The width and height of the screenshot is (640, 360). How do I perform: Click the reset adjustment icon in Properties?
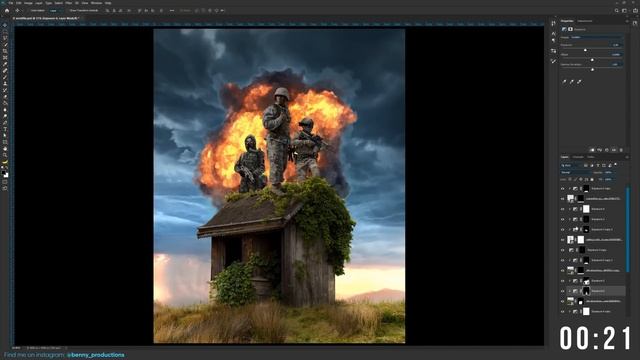607,150
